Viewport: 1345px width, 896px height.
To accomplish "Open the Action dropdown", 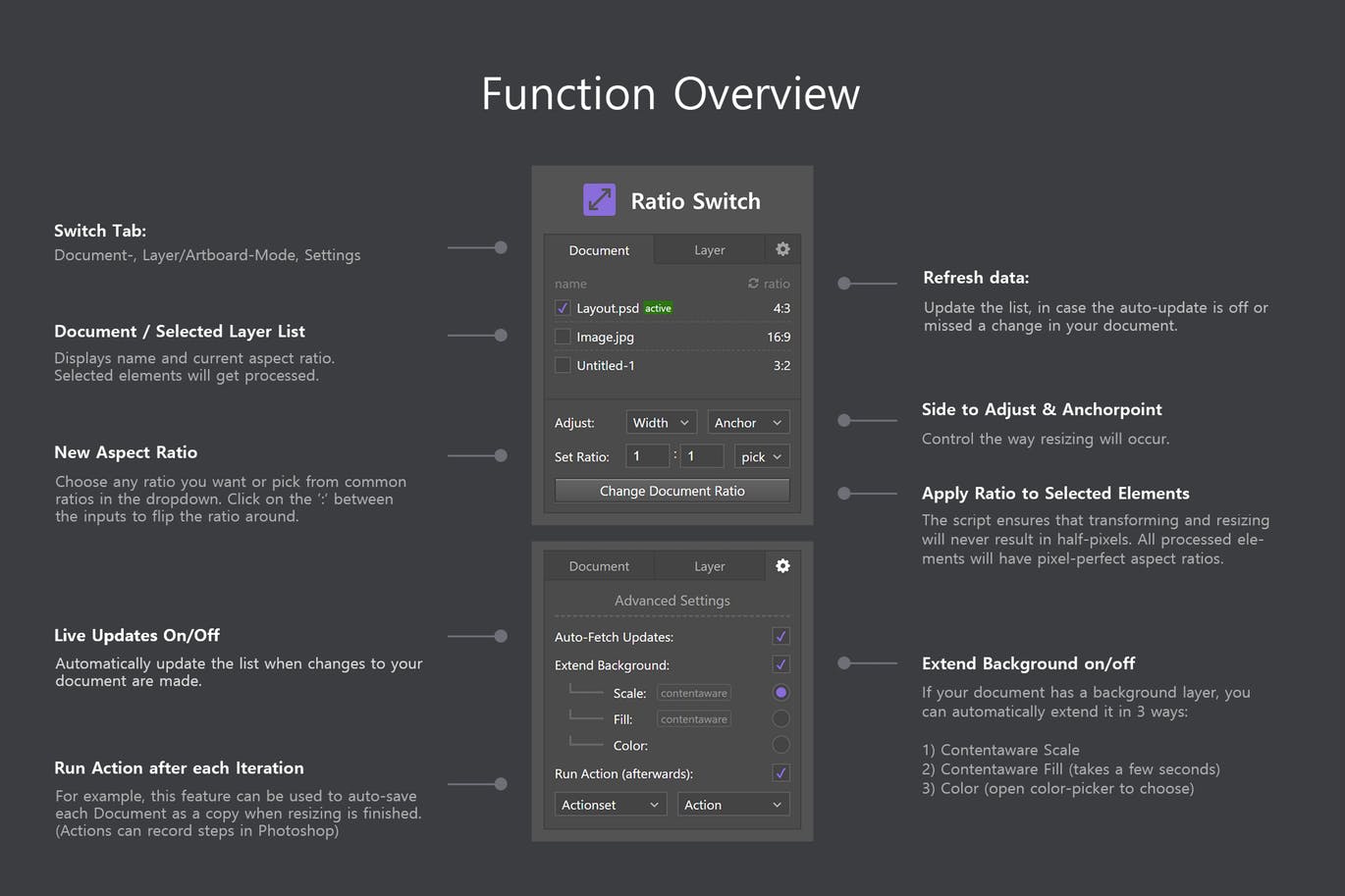I will (732, 804).
